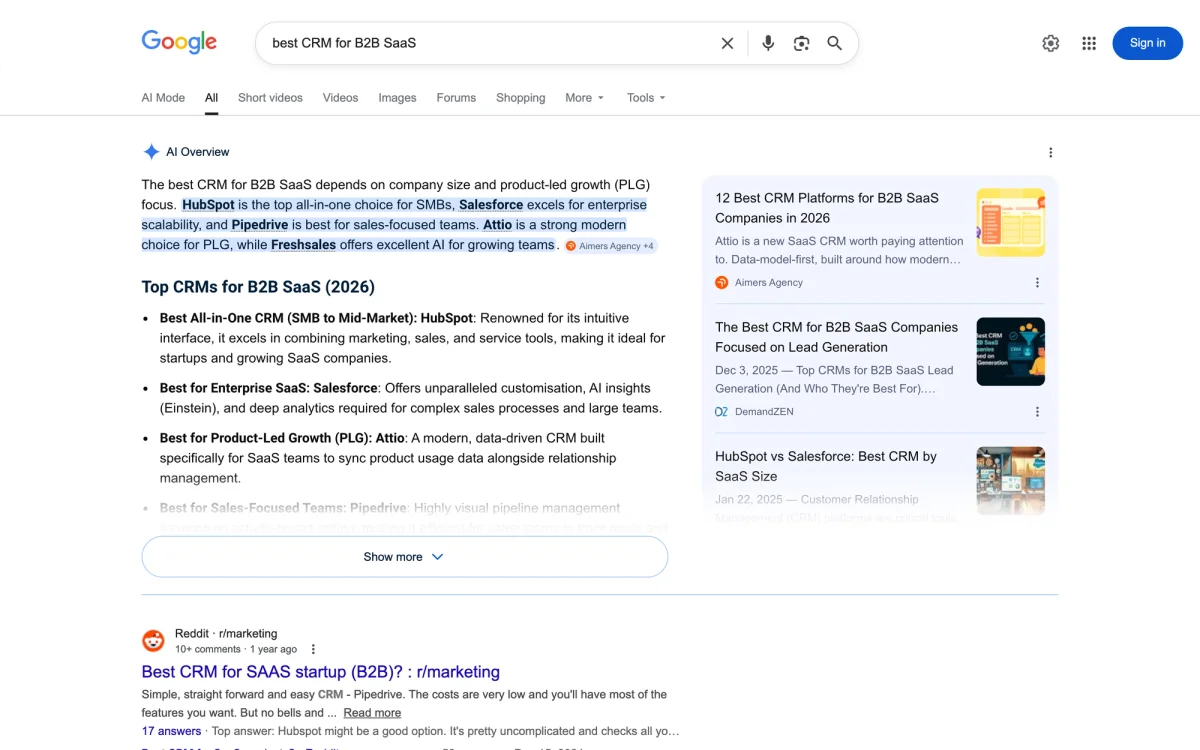The image size is (1200, 750).
Task: Click thumbnail of DemandZEN lead generation card
Action: (x=1010, y=351)
